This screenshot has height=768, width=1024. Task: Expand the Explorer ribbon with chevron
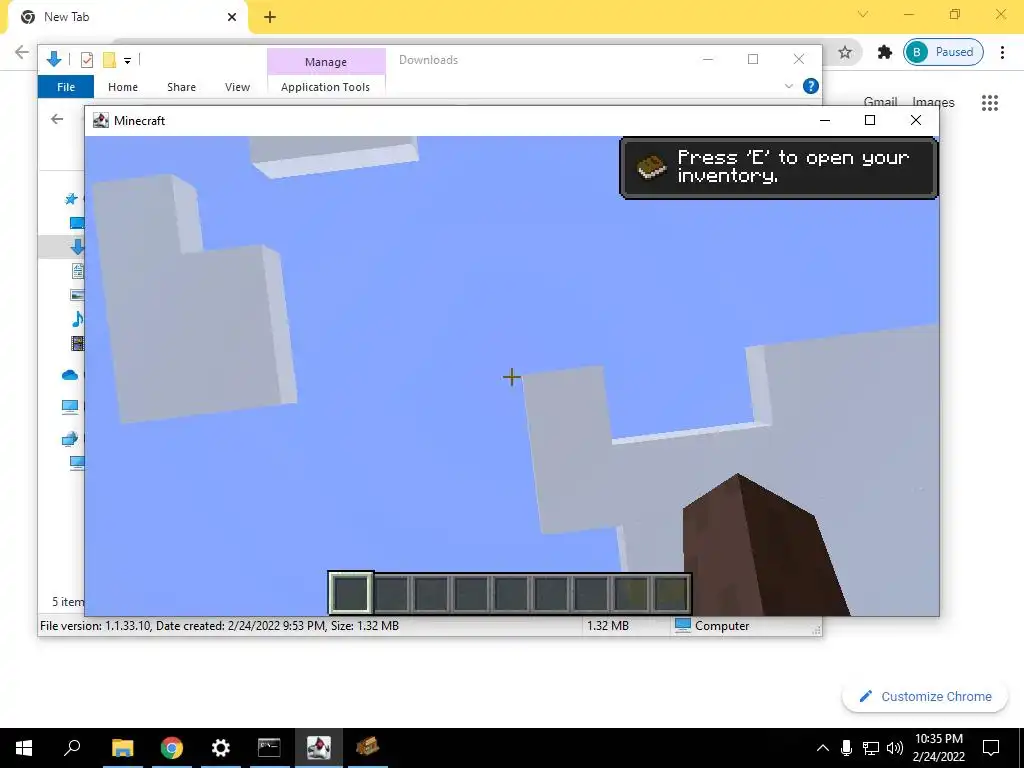point(788,86)
